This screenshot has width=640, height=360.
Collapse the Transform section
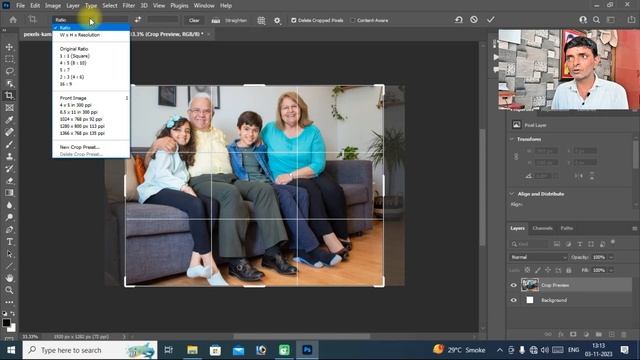coord(512,139)
